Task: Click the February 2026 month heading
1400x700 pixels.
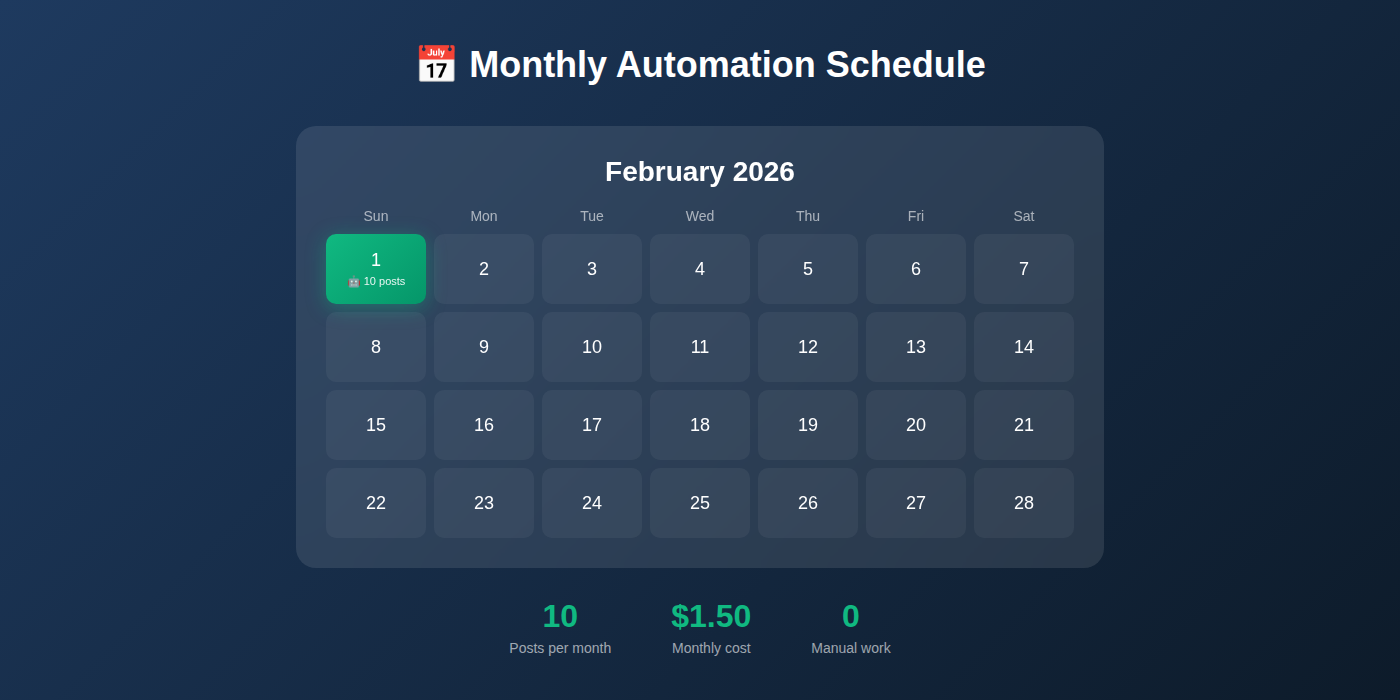Action: coord(700,172)
